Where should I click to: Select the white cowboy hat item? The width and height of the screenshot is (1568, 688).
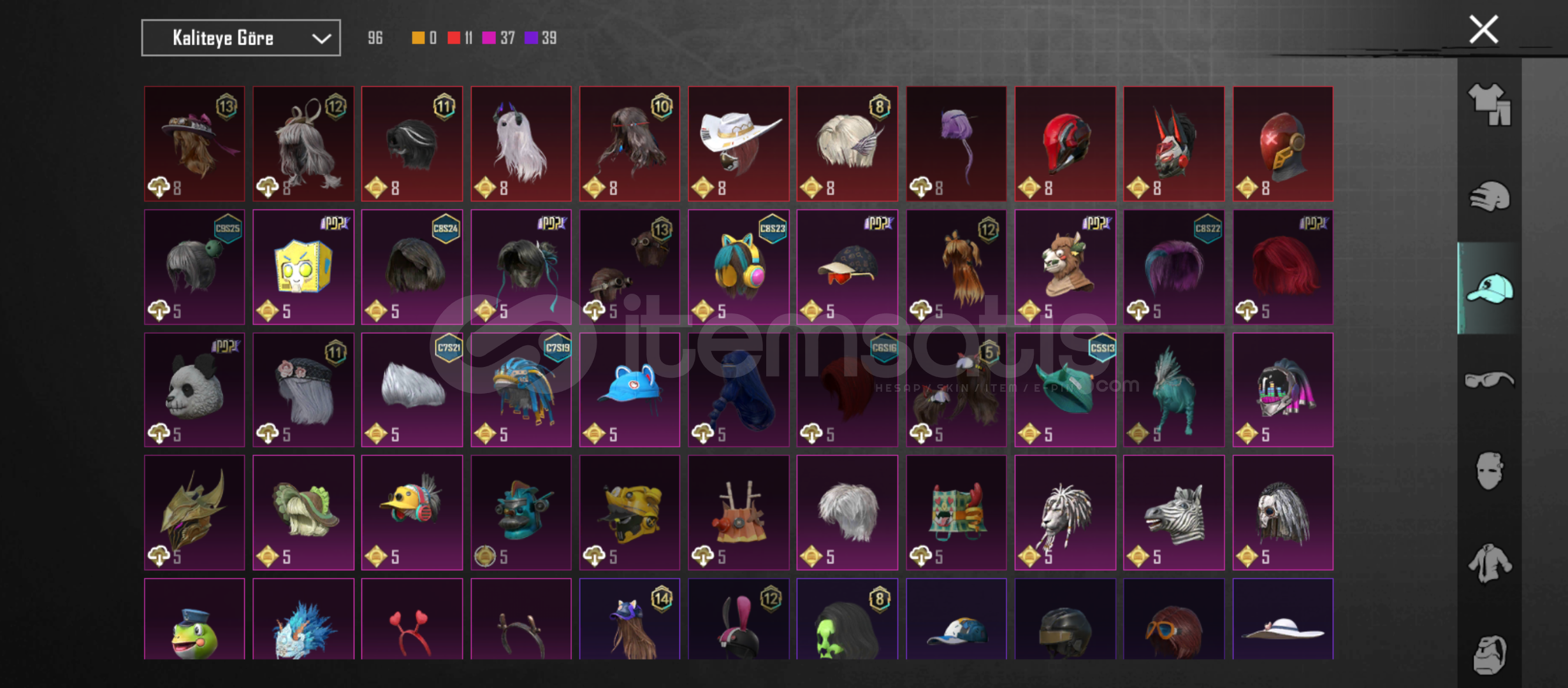739,144
